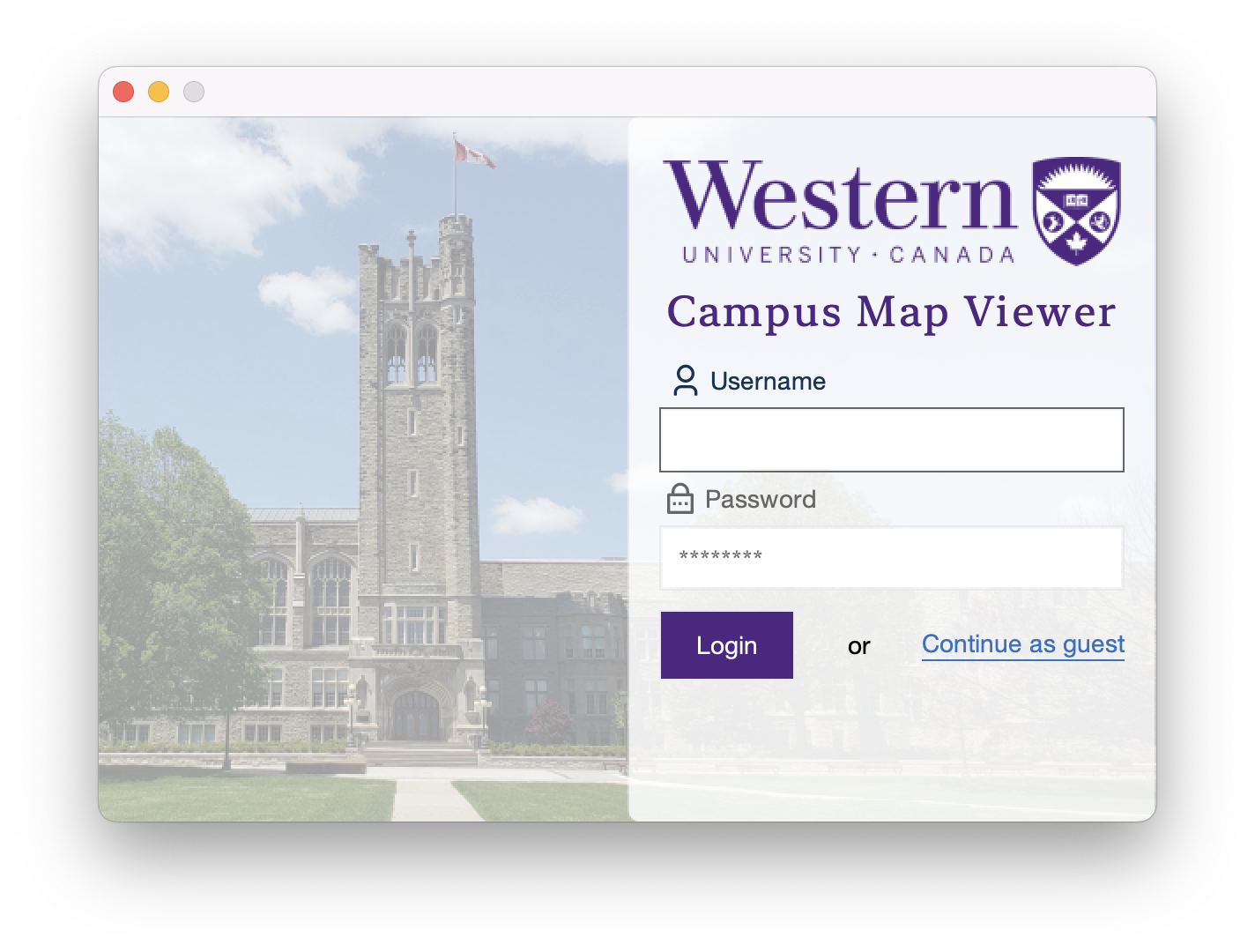Click the red close window button
1255x952 pixels.
point(123,92)
